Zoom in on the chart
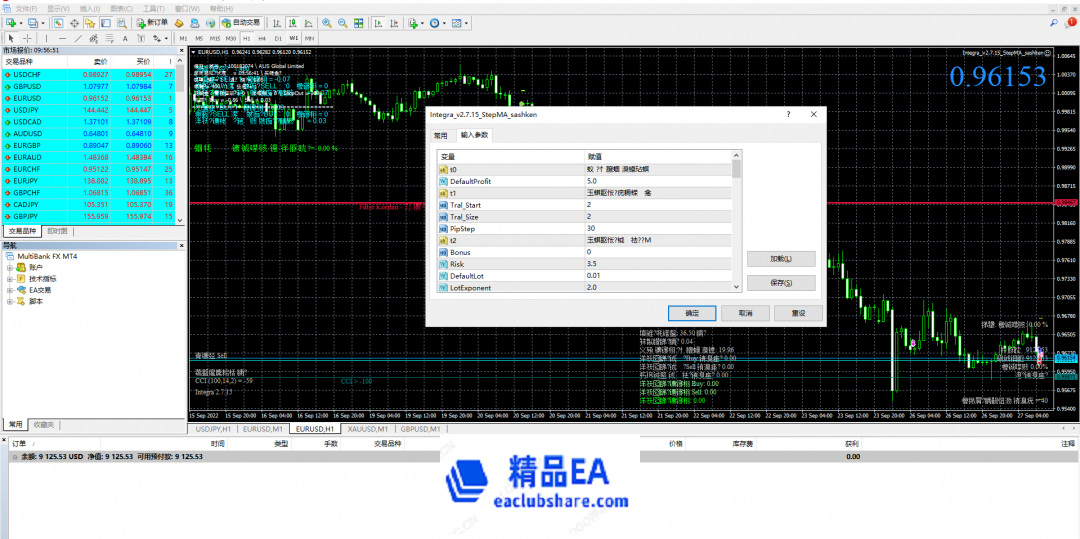Viewport: 1080px width, 539px height. 326,23
